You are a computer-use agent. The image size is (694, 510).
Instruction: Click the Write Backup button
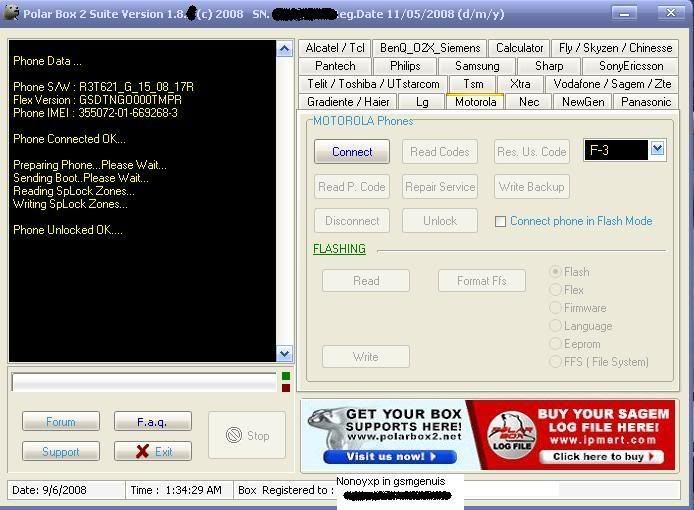[x=532, y=187]
